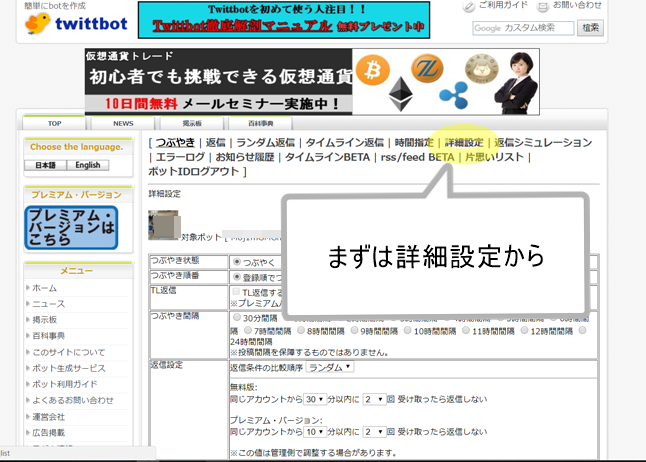Select English language button
Viewport: 646px width, 462px height.
[88, 165]
